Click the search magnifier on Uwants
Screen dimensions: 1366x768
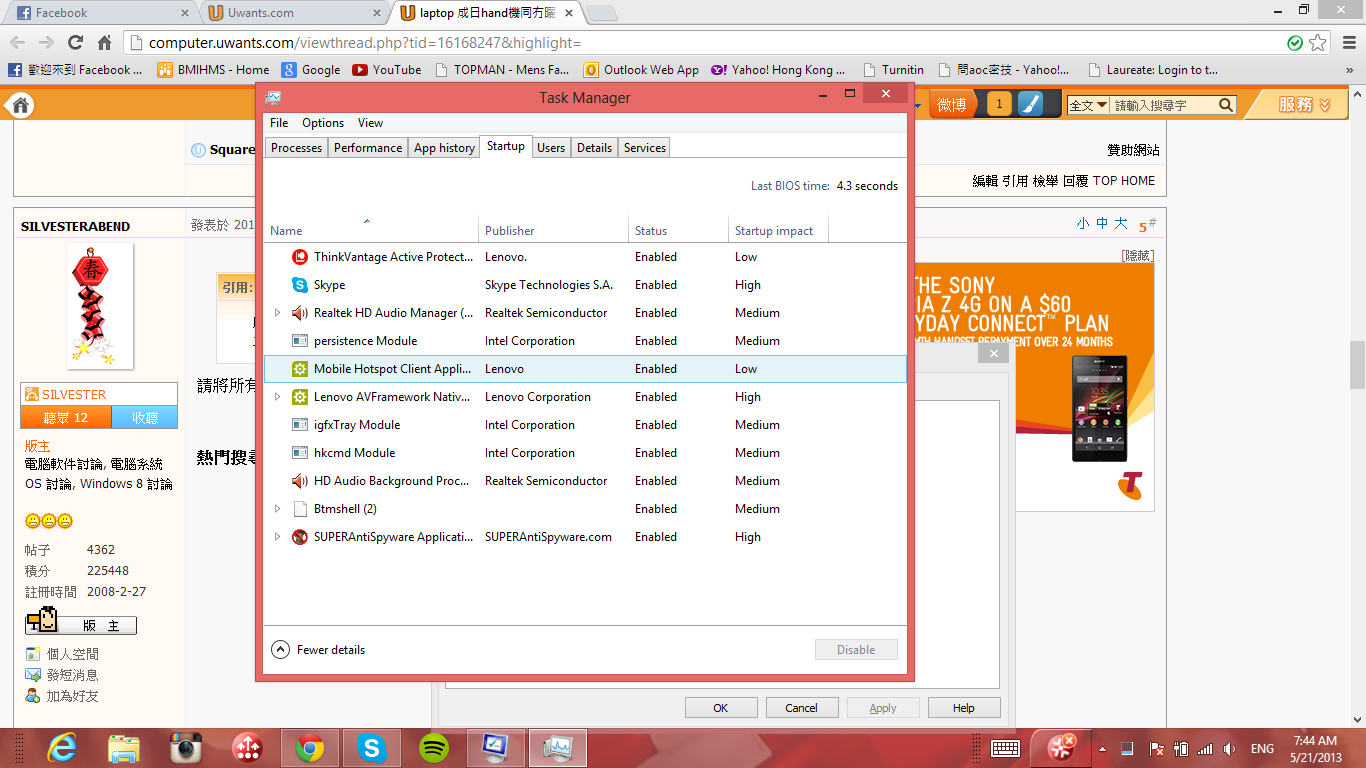click(x=1226, y=105)
